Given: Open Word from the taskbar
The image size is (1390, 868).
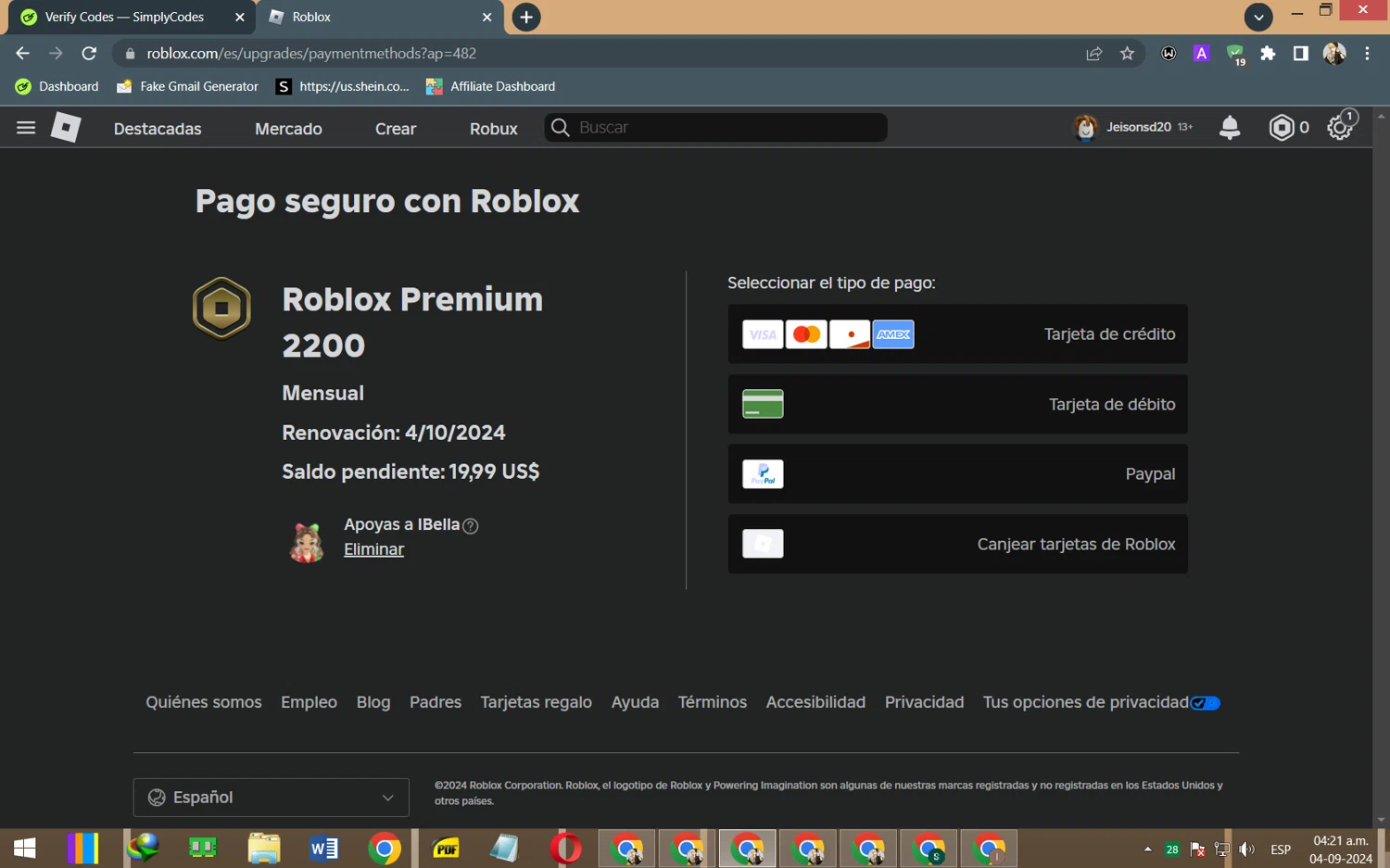Looking at the screenshot, I should pos(324,849).
